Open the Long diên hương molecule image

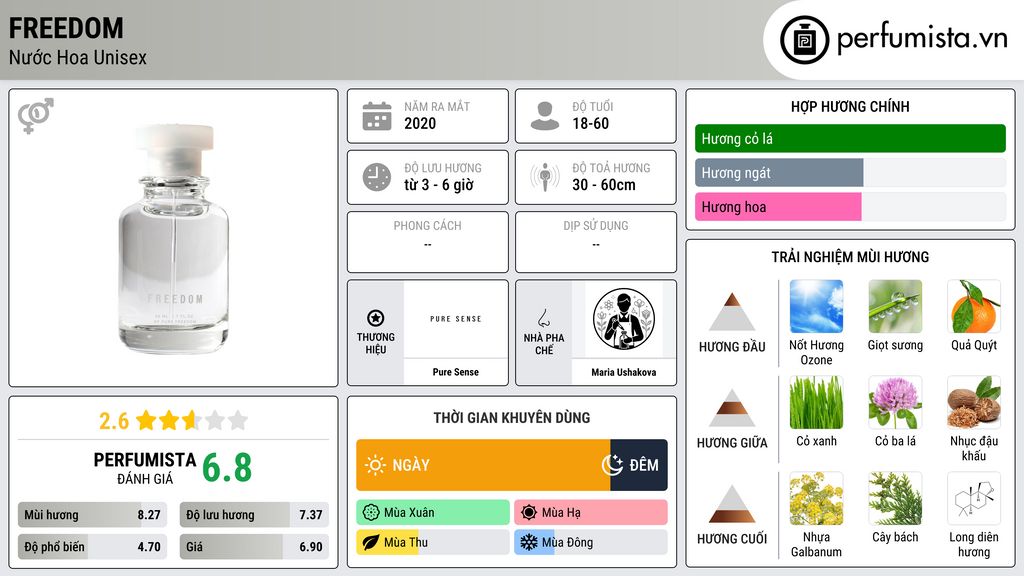(x=974, y=498)
